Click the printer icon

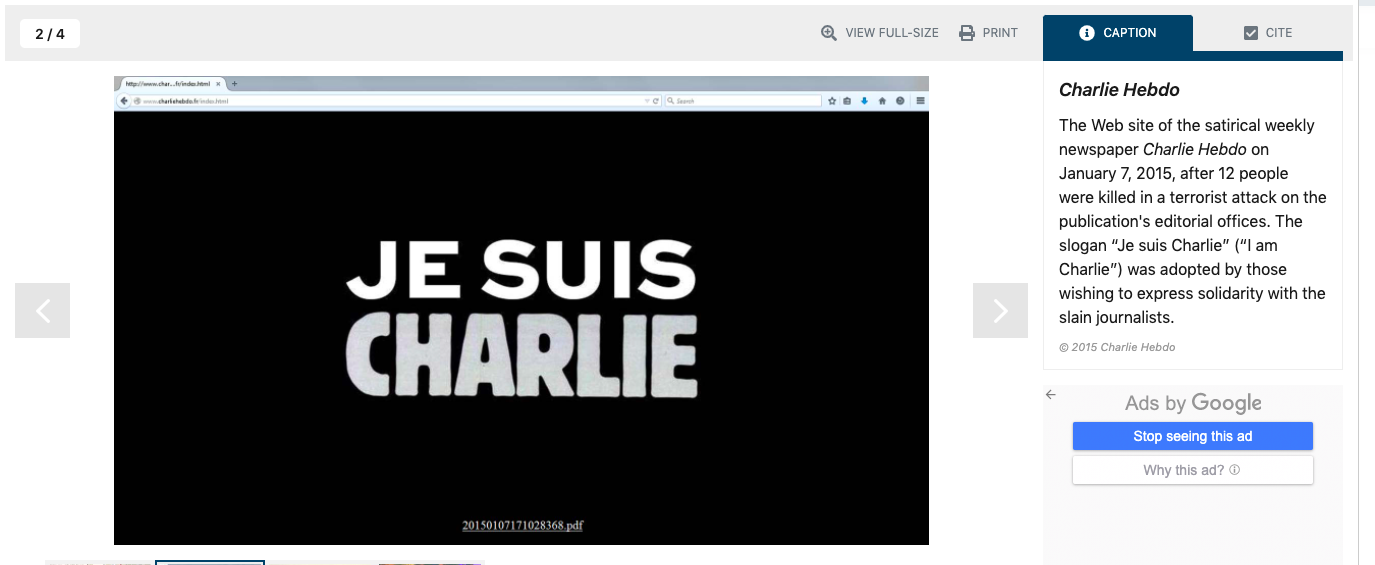point(967,33)
